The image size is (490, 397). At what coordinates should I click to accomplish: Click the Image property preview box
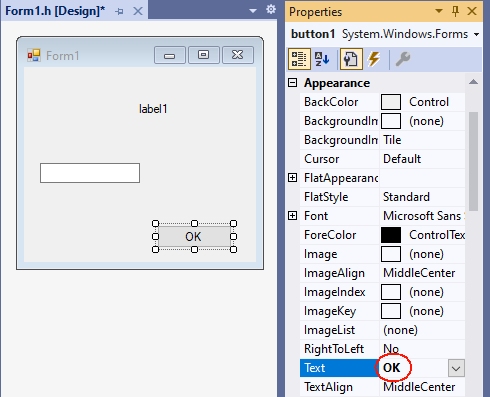coord(391,254)
